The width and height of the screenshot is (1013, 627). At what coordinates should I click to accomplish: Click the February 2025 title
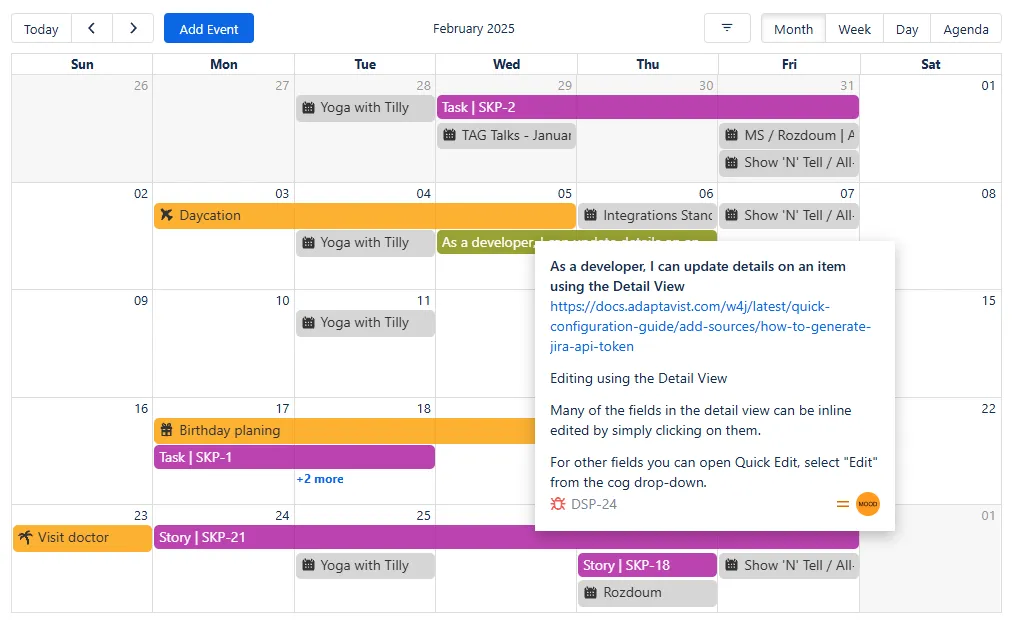474,28
